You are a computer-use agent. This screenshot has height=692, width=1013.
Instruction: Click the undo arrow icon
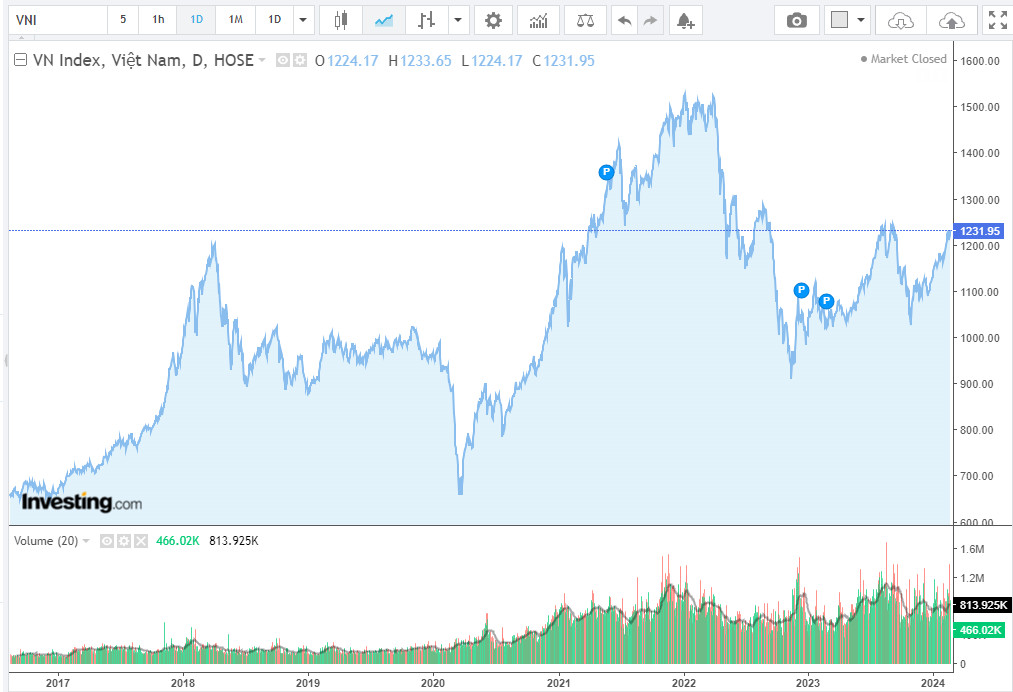coord(624,20)
